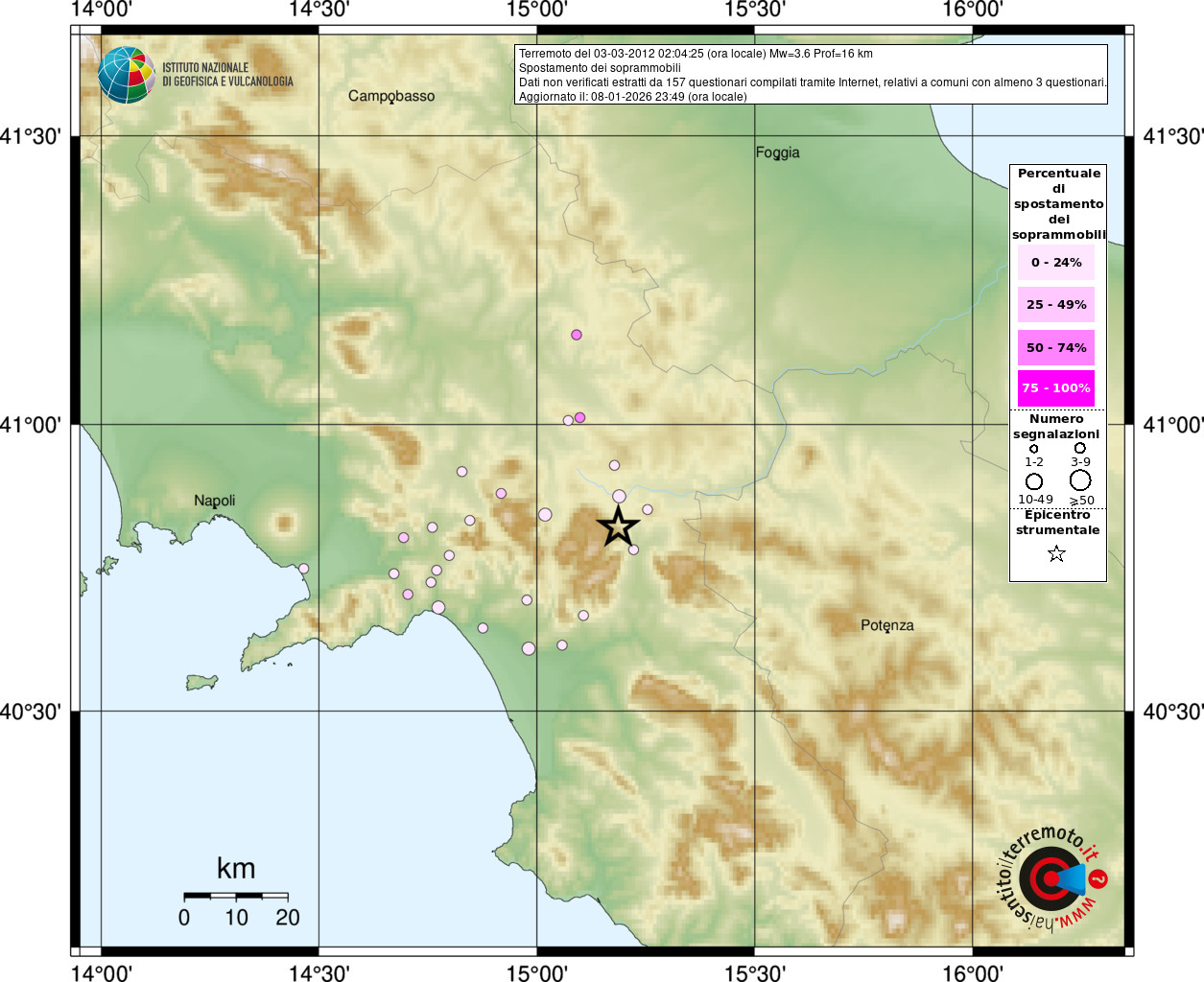Viewport: 1204px width, 982px height.
Task: Click 'Spostamento dei soprammobili' header line
Action: [600, 68]
